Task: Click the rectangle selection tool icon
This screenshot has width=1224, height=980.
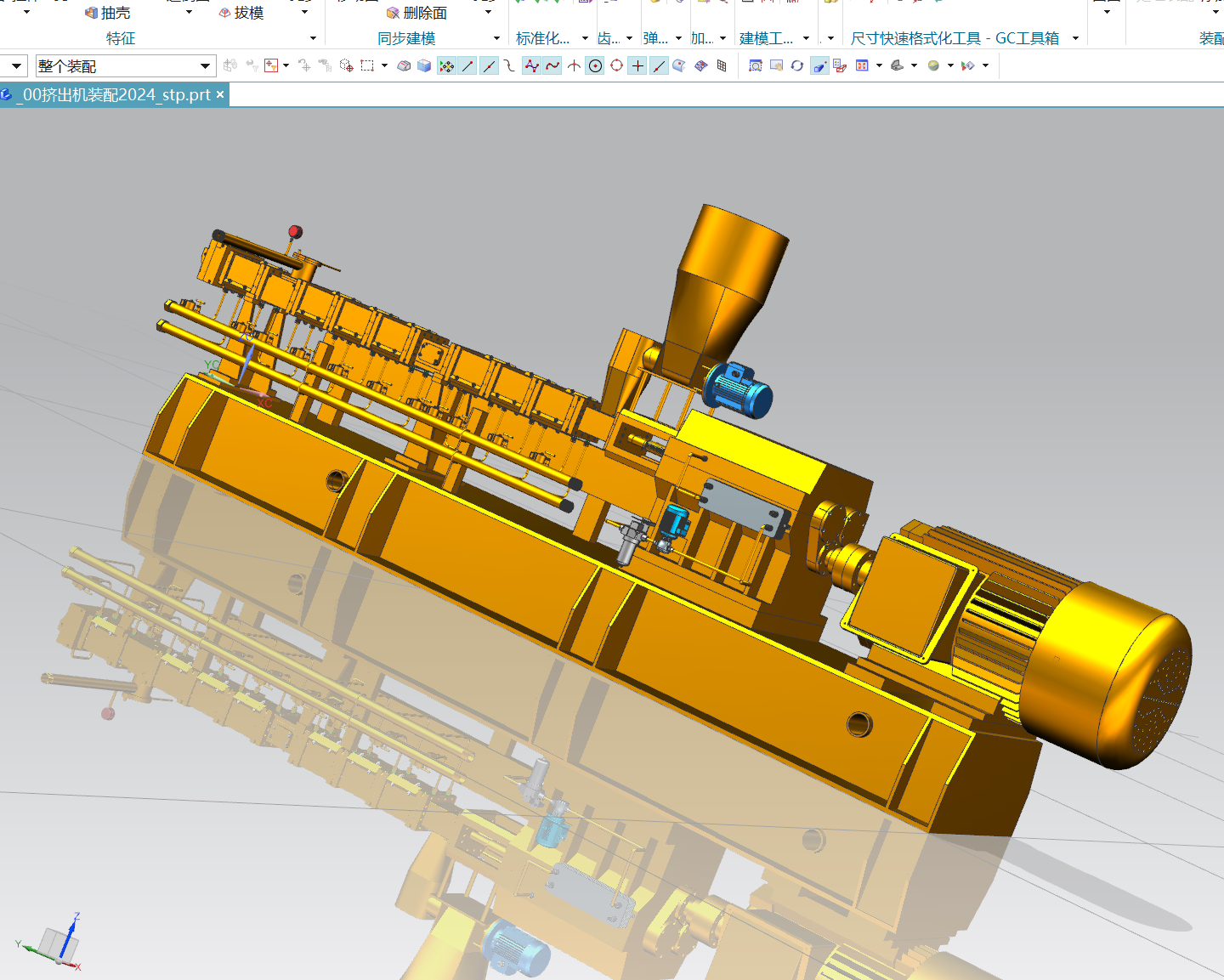Action: click(367, 65)
